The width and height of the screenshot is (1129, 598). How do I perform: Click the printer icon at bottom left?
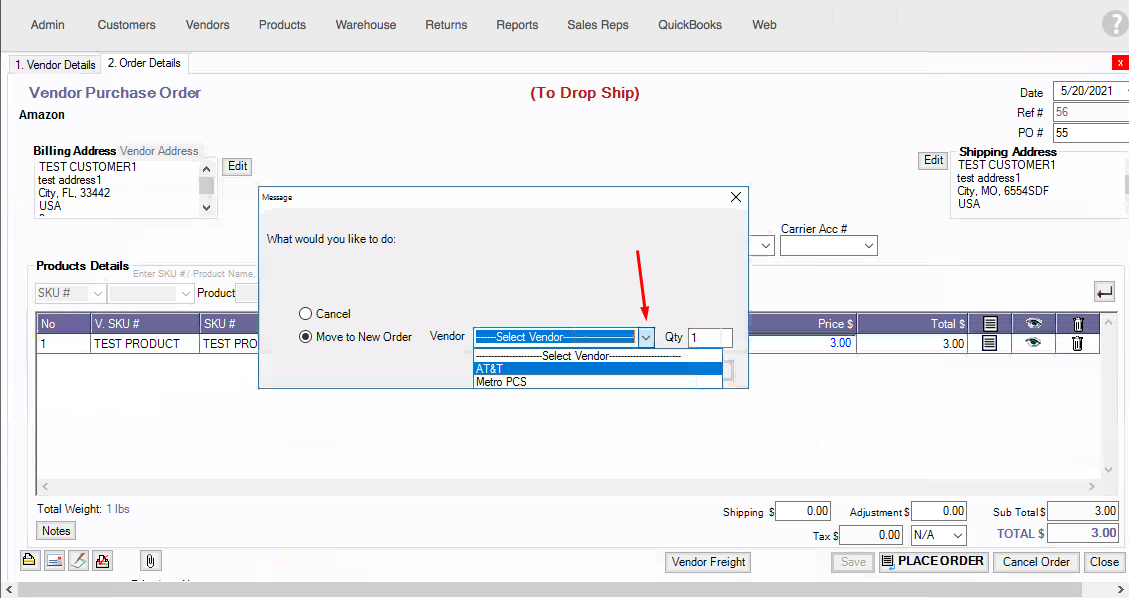(x=30, y=561)
